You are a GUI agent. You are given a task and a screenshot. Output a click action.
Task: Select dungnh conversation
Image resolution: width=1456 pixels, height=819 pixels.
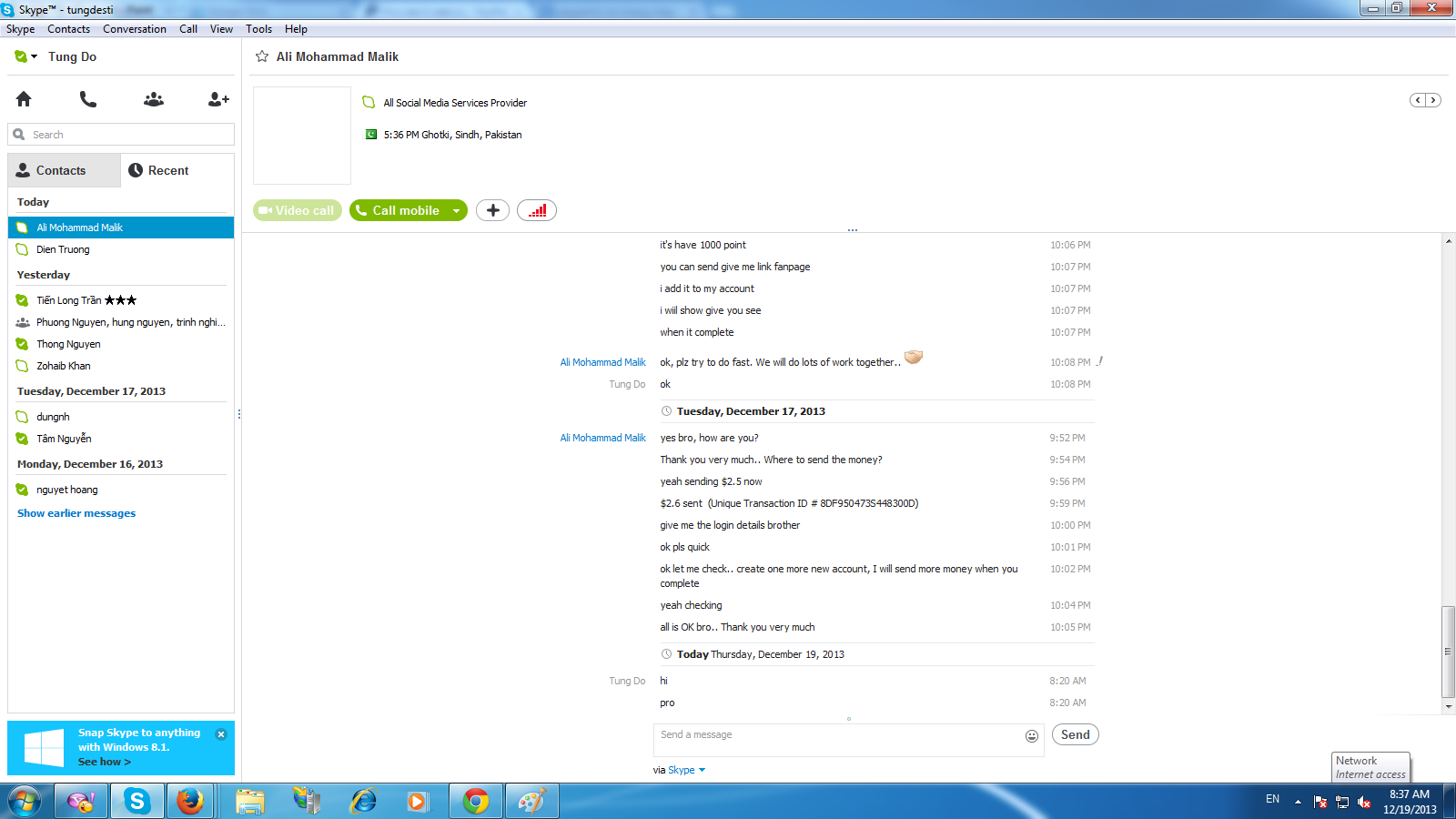(121, 417)
